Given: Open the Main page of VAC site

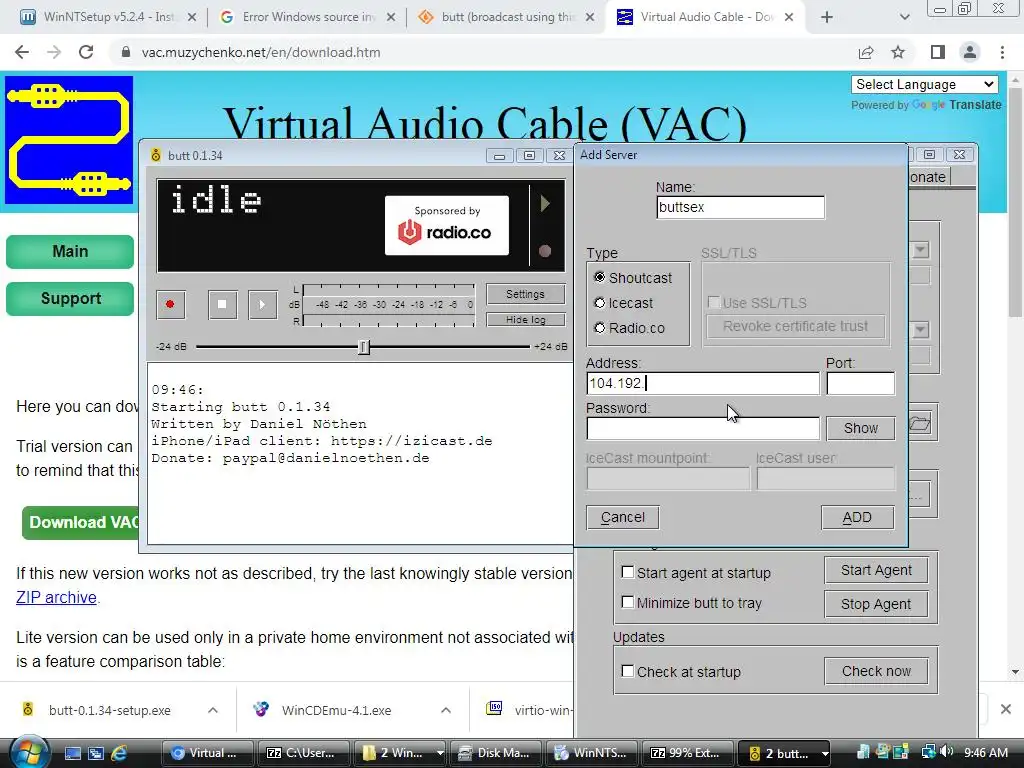Looking at the screenshot, I should pyautogui.click(x=70, y=251).
